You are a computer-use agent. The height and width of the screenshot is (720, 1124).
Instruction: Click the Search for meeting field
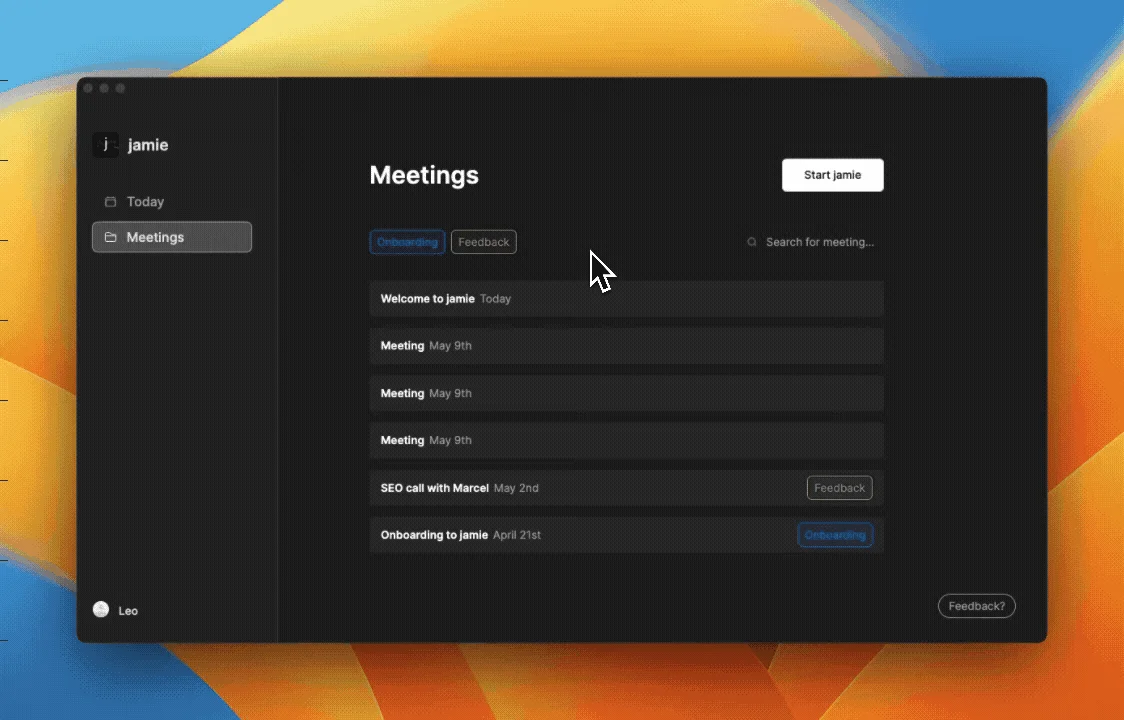pos(820,241)
